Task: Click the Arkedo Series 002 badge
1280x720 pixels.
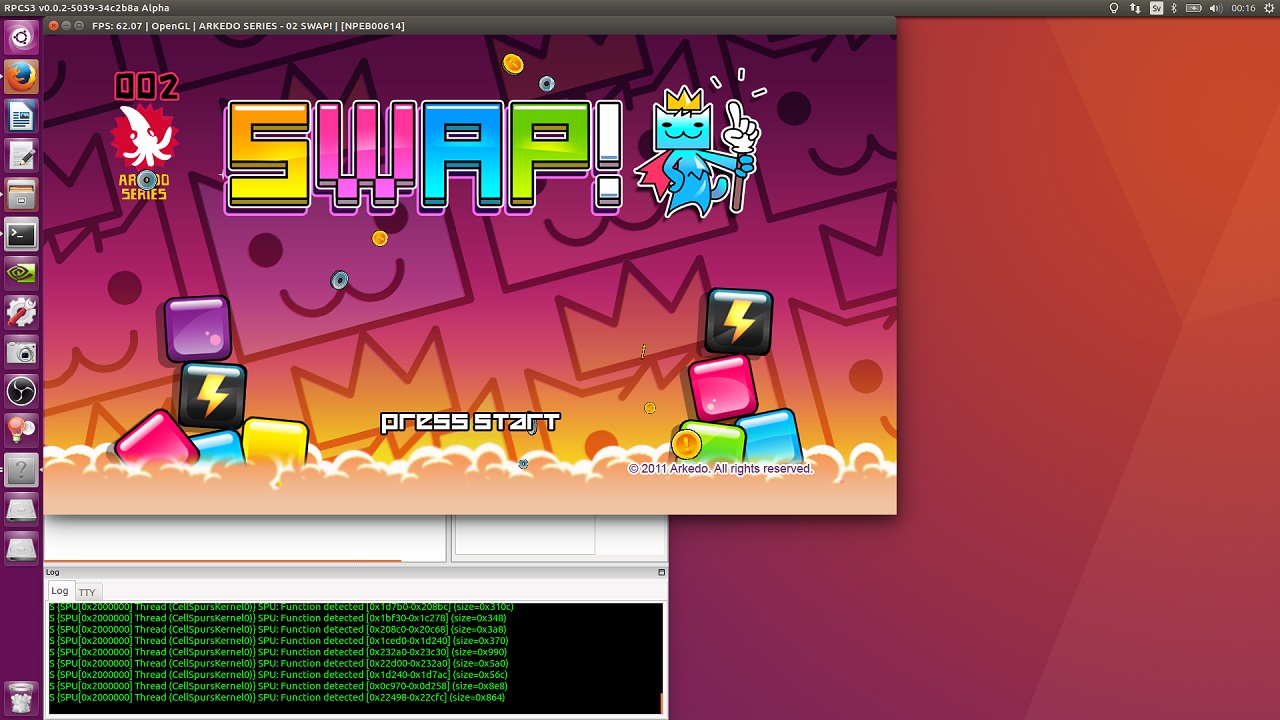Action: tap(146, 135)
